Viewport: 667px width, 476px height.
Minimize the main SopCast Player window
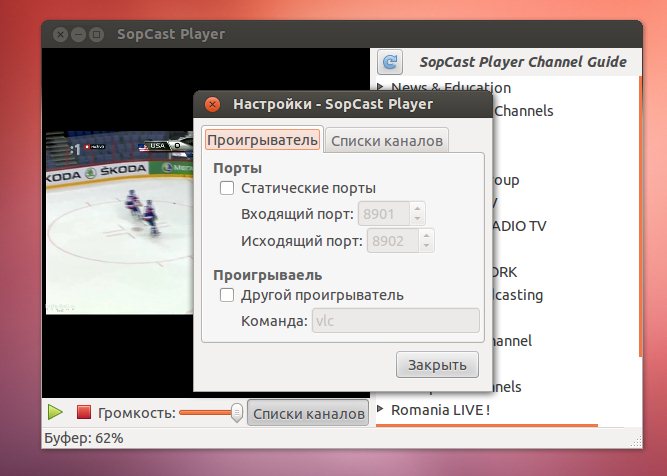78,35
